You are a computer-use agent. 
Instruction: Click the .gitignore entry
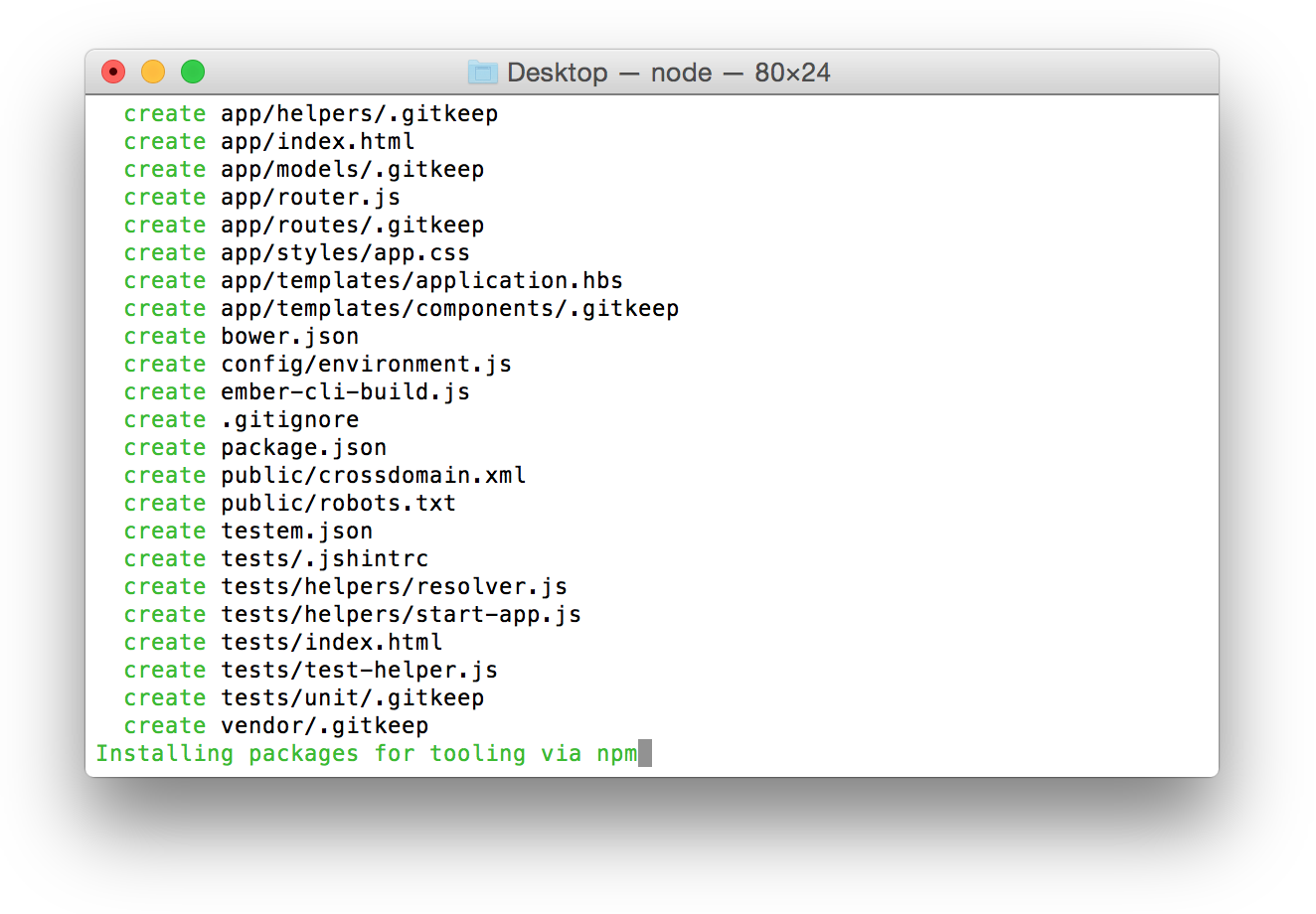(290, 419)
